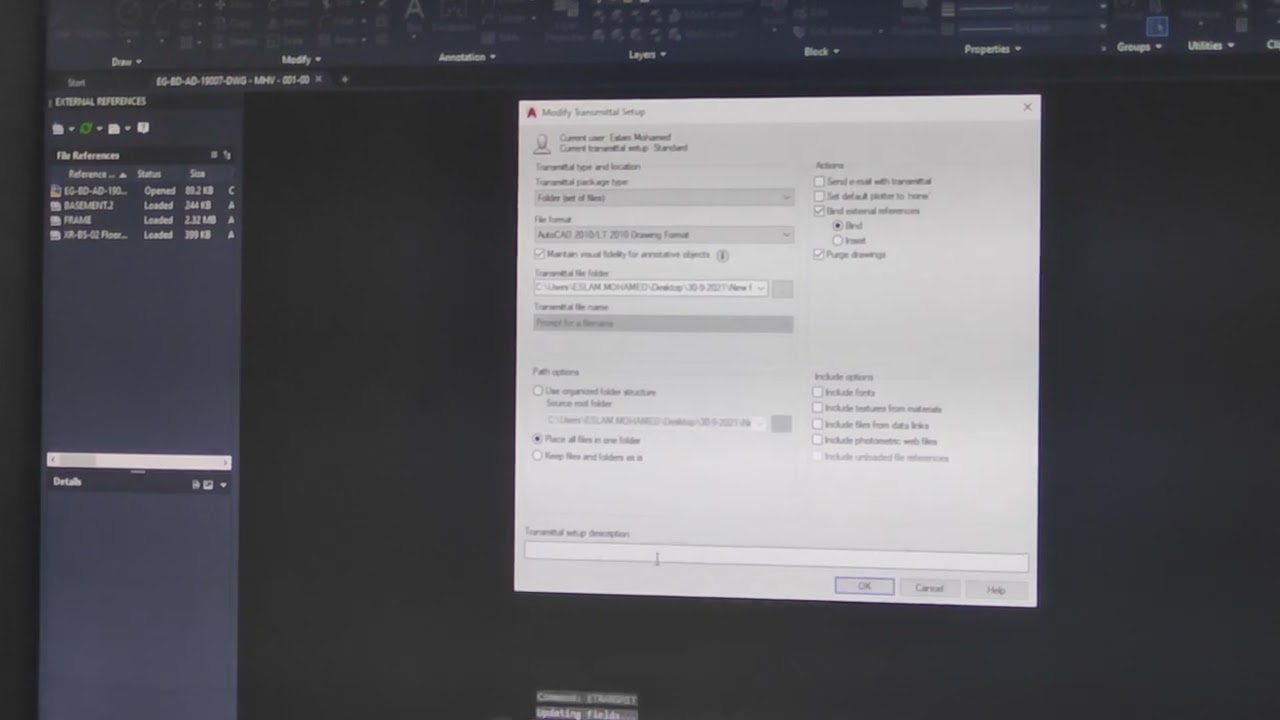Screen dimensions: 1280x720
Task: Click the External References horizontal scrollbar
Action: tap(139, 460)
